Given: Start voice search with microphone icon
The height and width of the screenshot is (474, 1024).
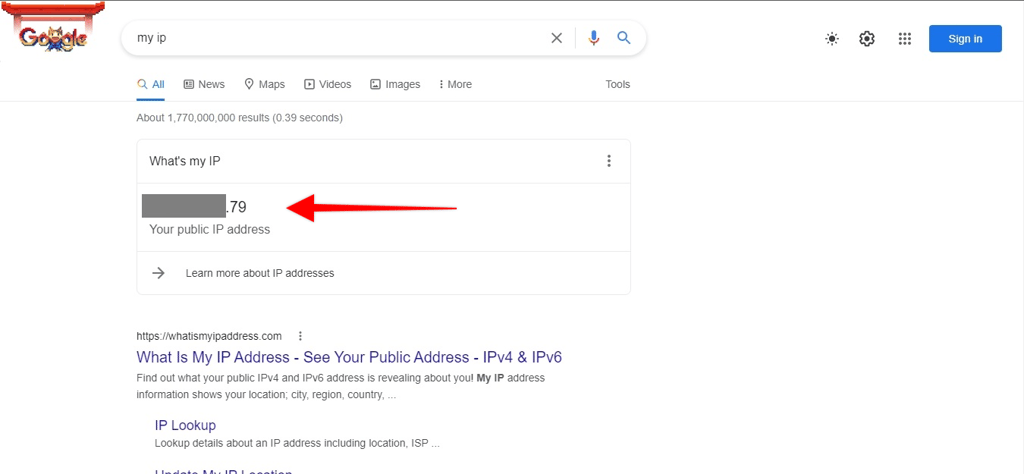Looking at the screenshot, I should [594, 38].
